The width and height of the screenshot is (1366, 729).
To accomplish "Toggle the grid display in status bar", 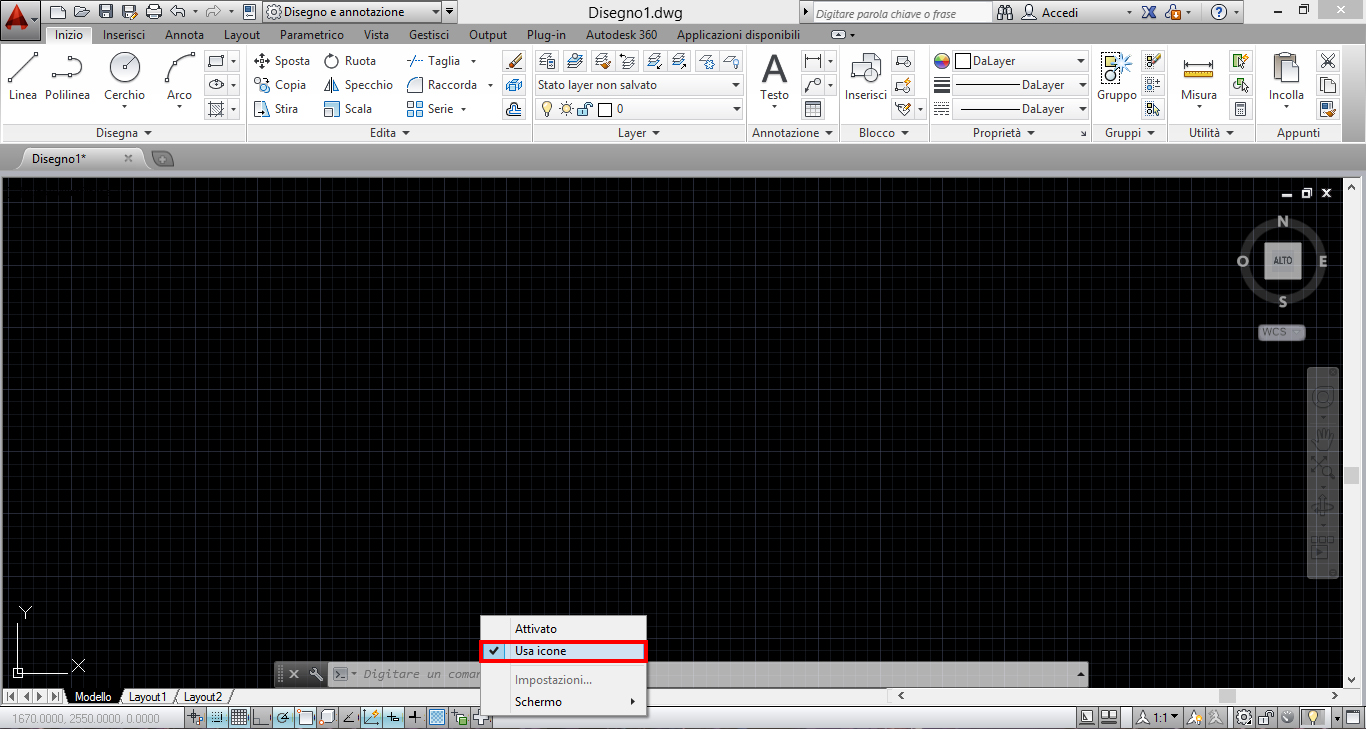I will [239, 717].
